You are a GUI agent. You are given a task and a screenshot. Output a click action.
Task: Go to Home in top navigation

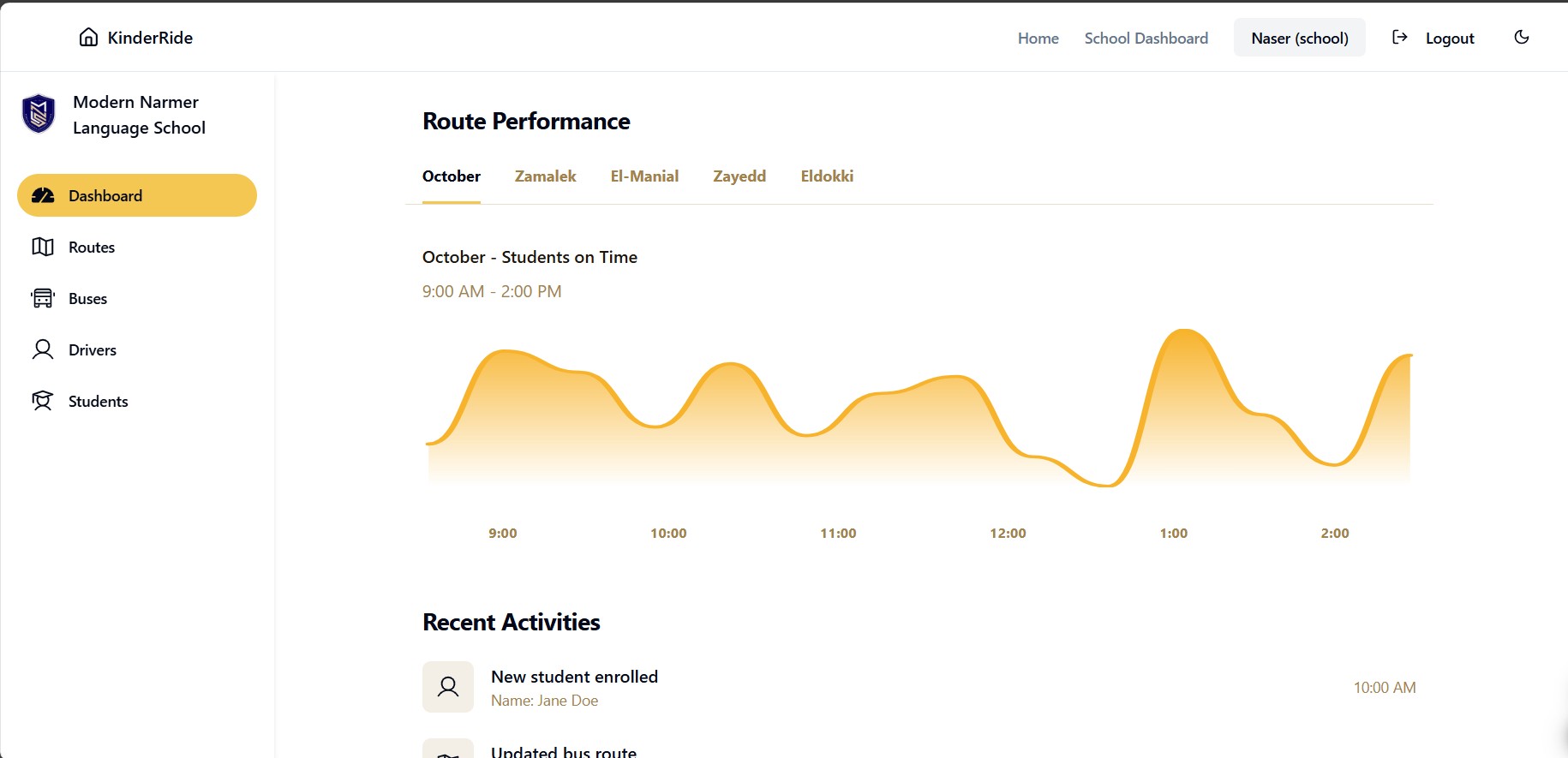1038,39
